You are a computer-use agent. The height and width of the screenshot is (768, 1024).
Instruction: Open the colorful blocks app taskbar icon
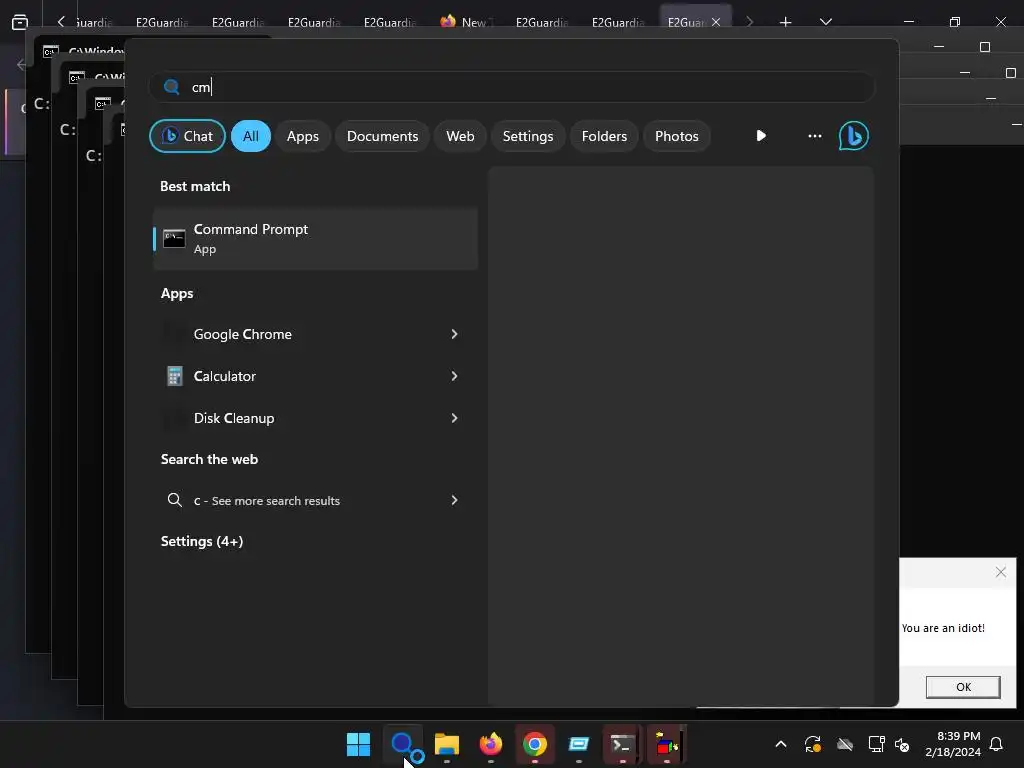(x=667, y=744)
